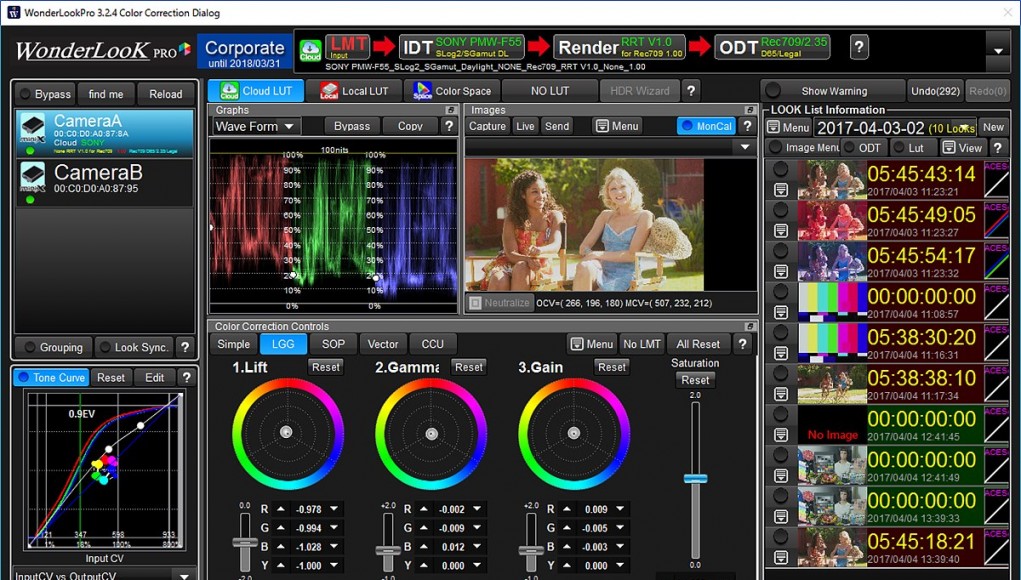Open list icon for look 05:45:49:05
The height and width of the screenshot is (580, 1021).
[x=781, y=230]
